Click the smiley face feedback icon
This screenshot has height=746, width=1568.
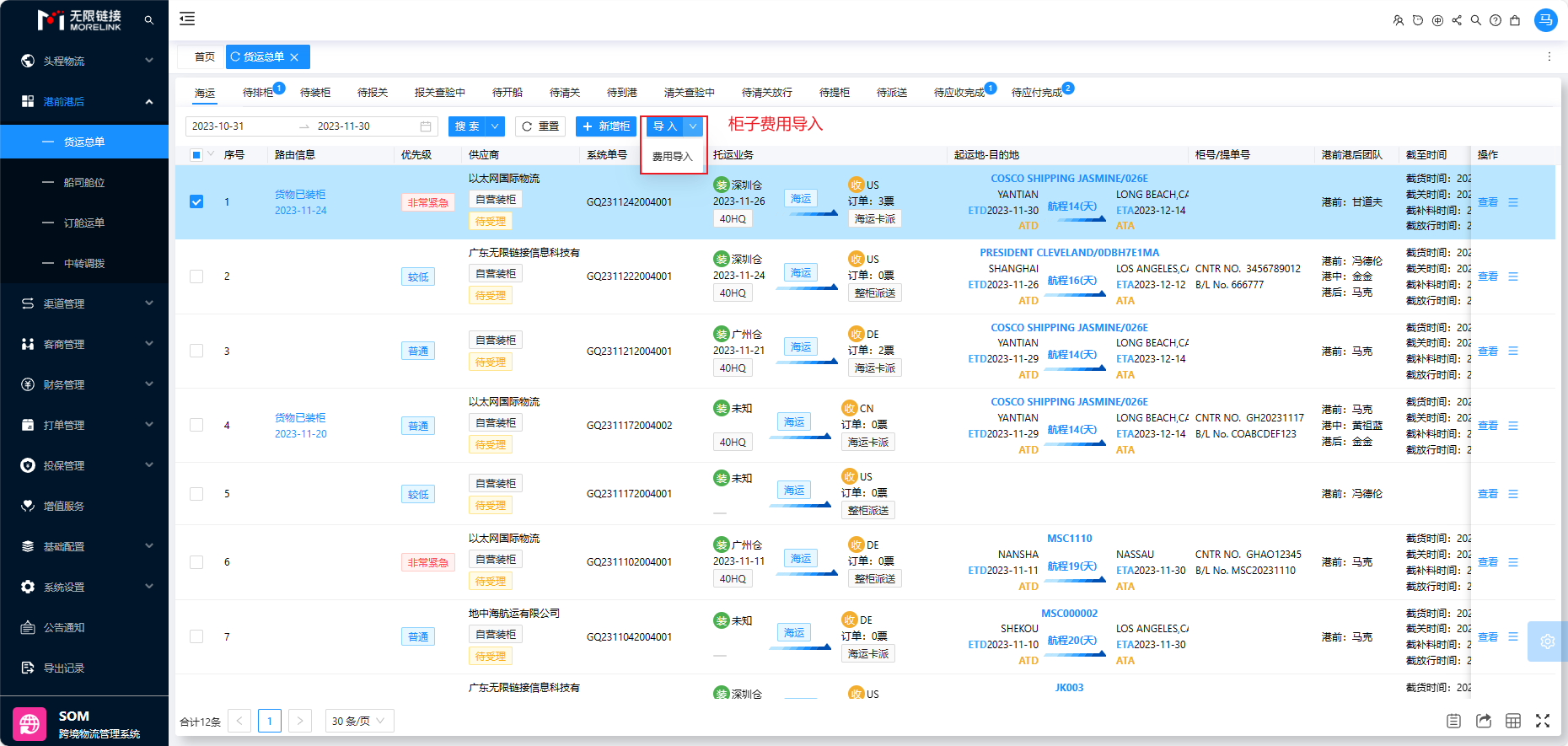click(1418, 20)
